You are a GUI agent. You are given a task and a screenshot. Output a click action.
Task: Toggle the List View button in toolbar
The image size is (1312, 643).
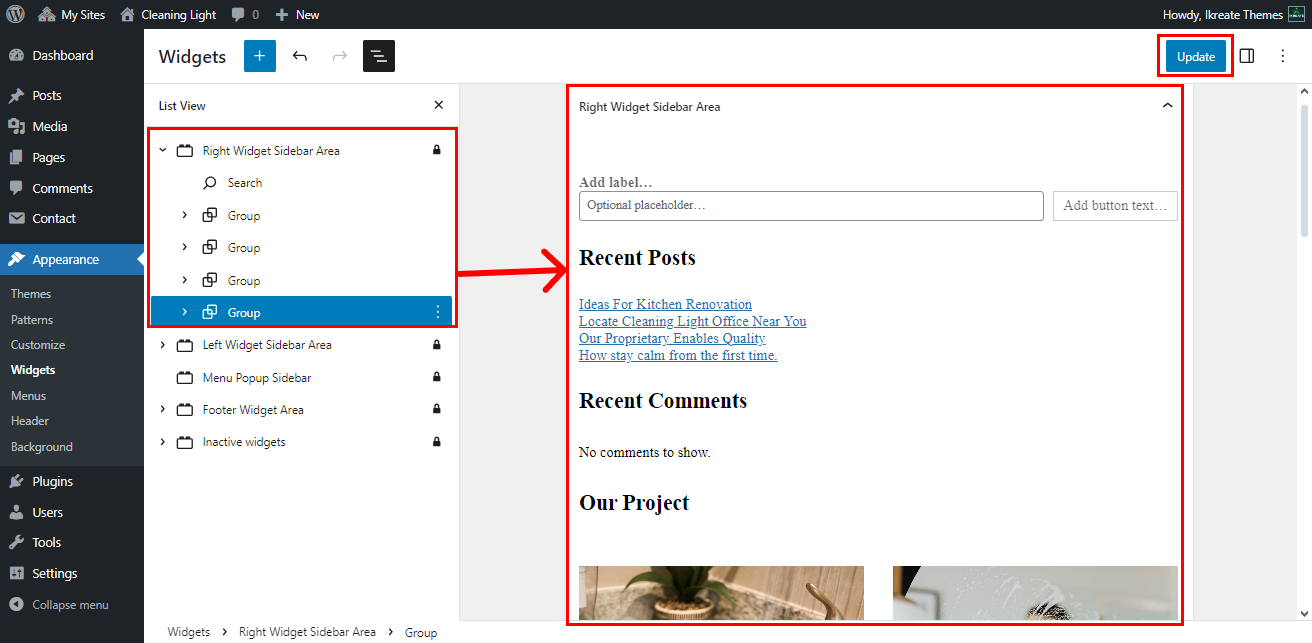click(x=379, y=56)
